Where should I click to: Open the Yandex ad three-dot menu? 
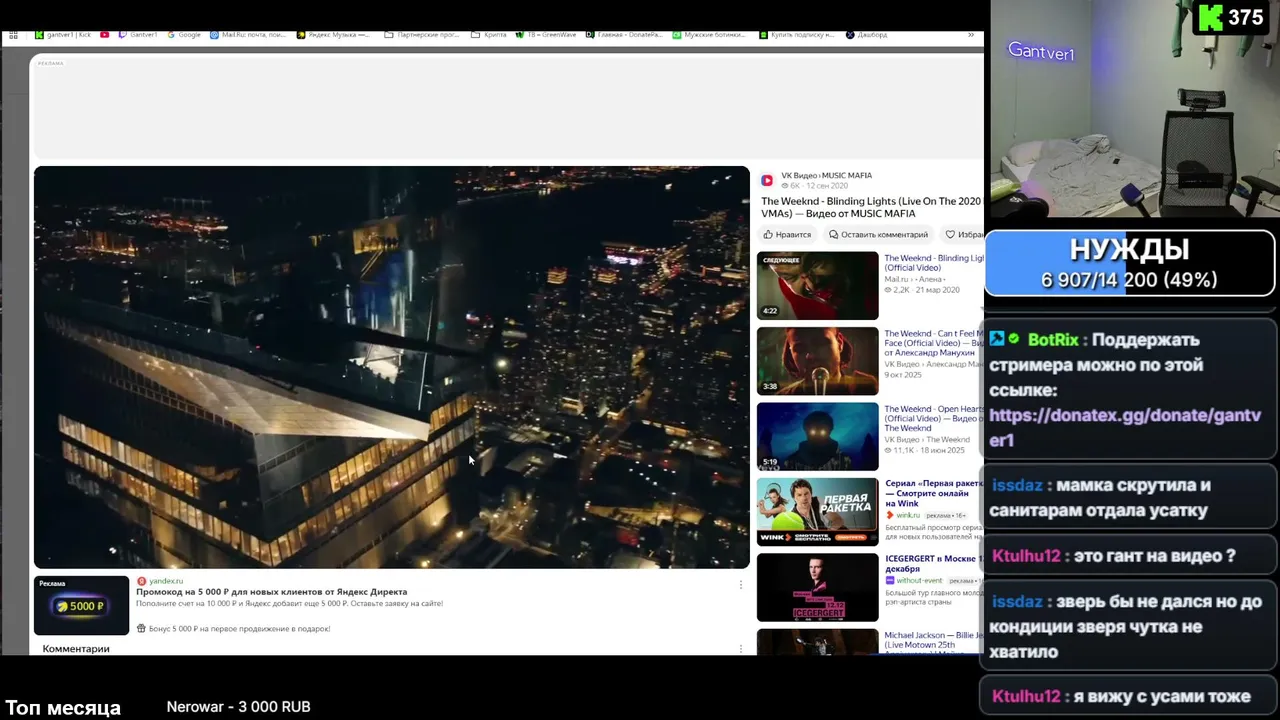point(741,585)
